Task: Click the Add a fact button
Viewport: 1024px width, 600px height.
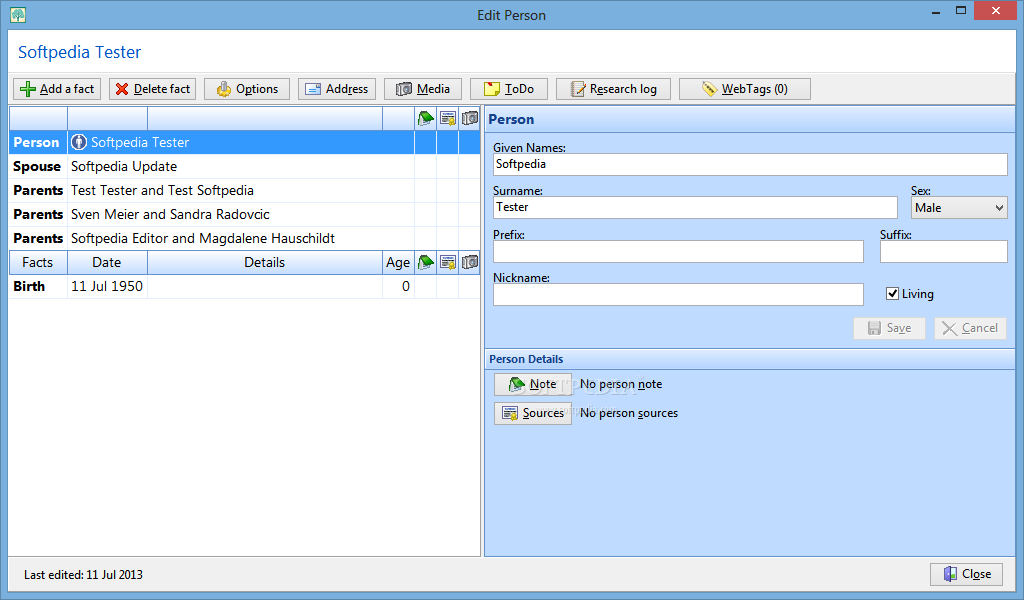Action: [57, 89]
